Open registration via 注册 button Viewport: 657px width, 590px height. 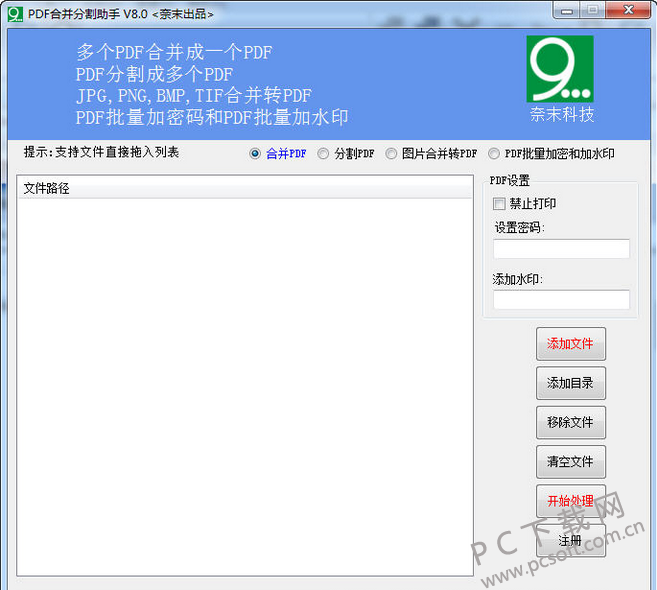pyautogui.click(x=571, y=541)
